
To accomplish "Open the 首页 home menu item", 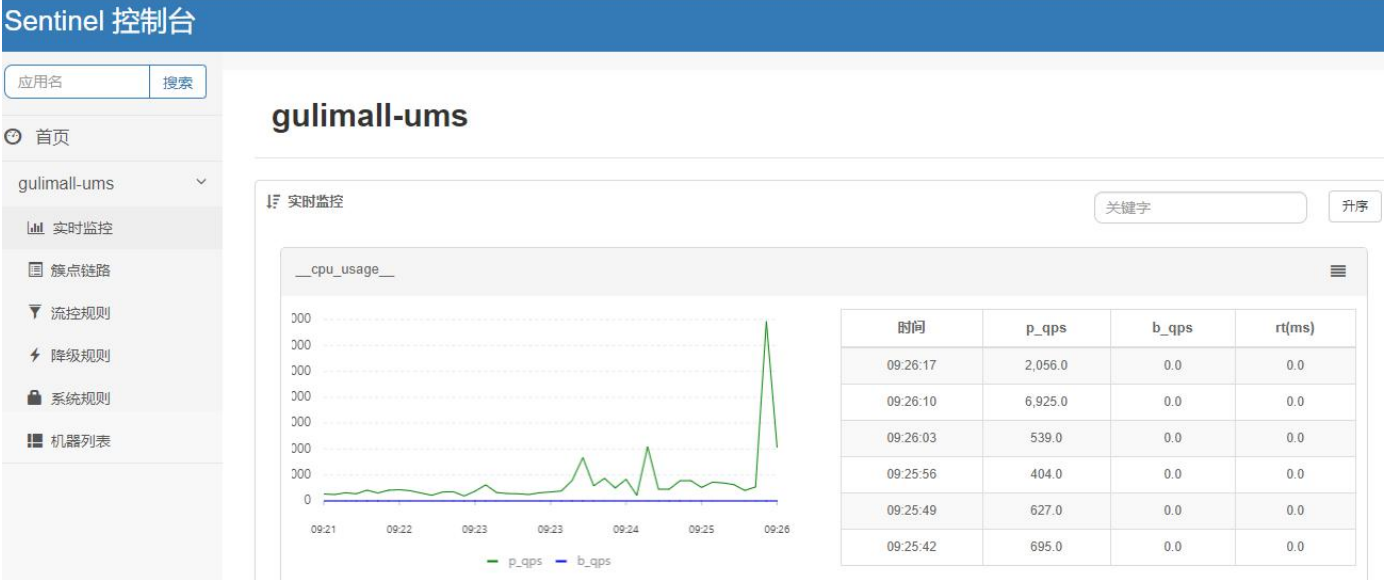I will [x=52, y=138].
